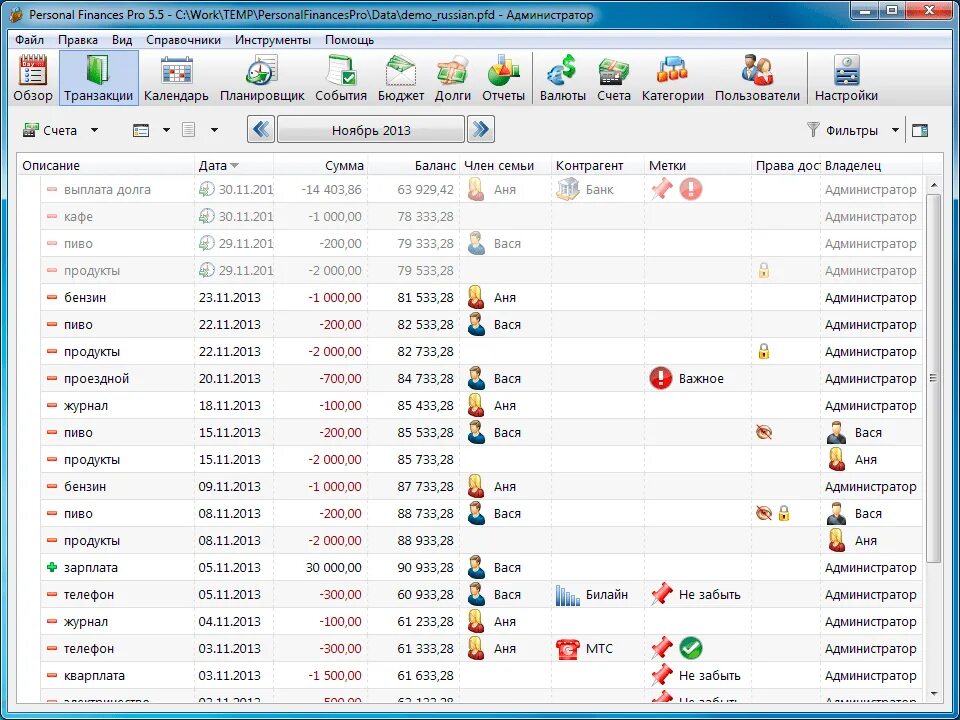Click the side panel toggle icon next to Фильтры

click(x=919, y=130)
